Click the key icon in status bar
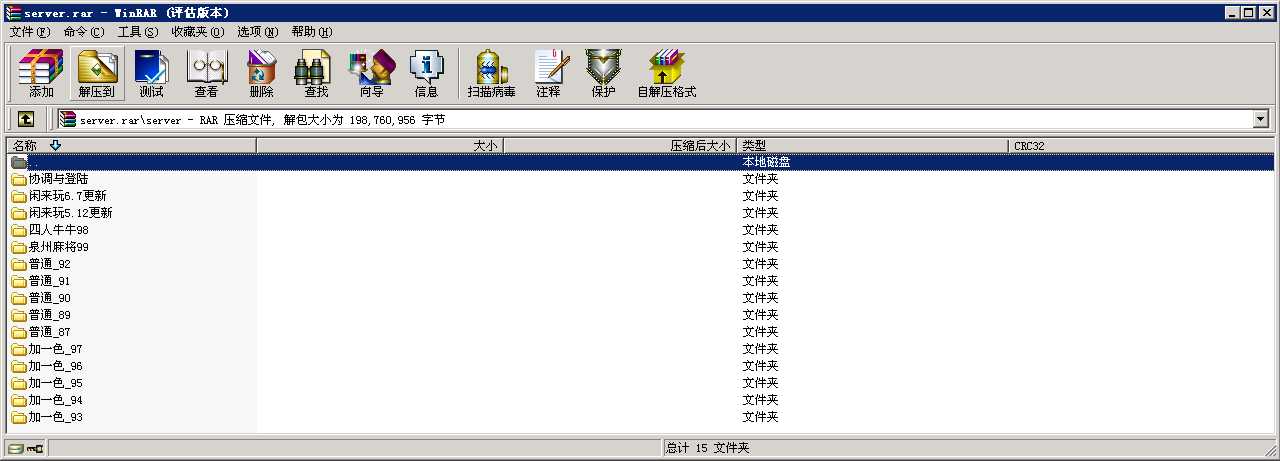1280x461 pixels. coord(34,448)
